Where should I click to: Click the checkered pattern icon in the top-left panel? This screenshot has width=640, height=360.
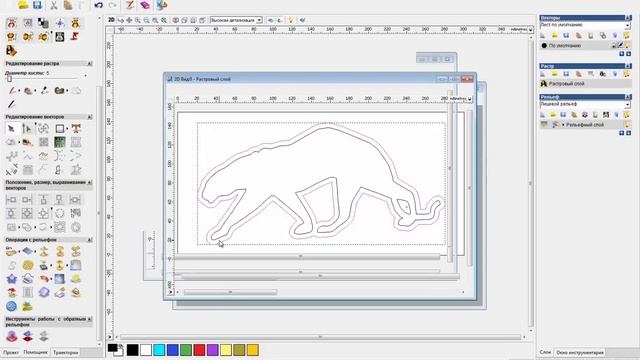point(43,23)
